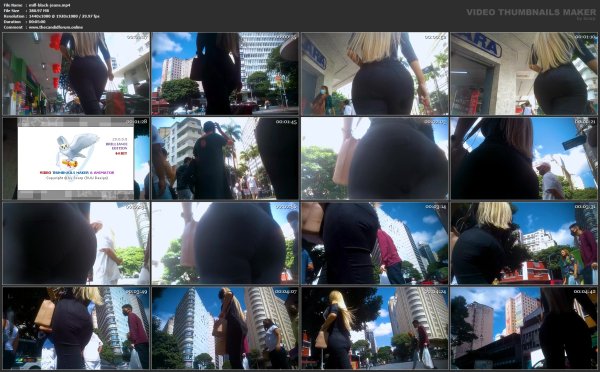Select the thumbnail stamped 00:00:52

[x=375, y=73]
